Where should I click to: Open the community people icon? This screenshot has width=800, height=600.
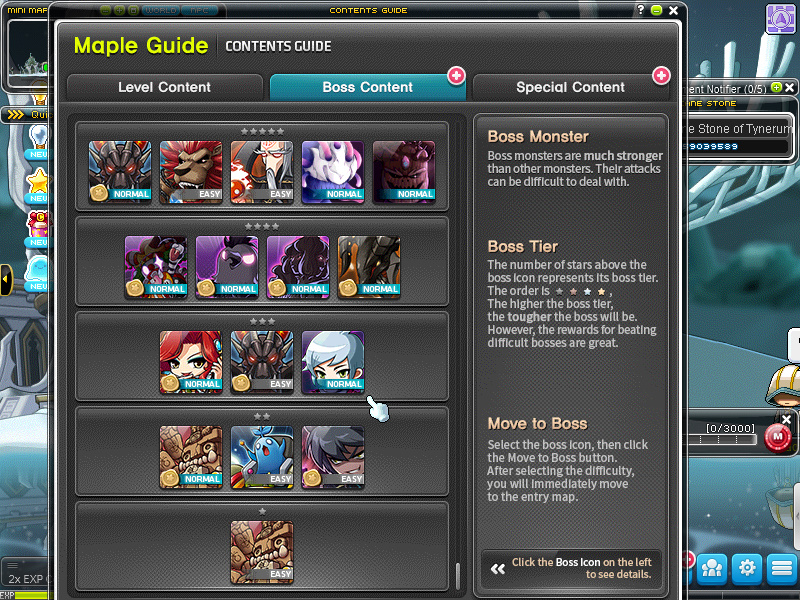[x=712, y=568]
